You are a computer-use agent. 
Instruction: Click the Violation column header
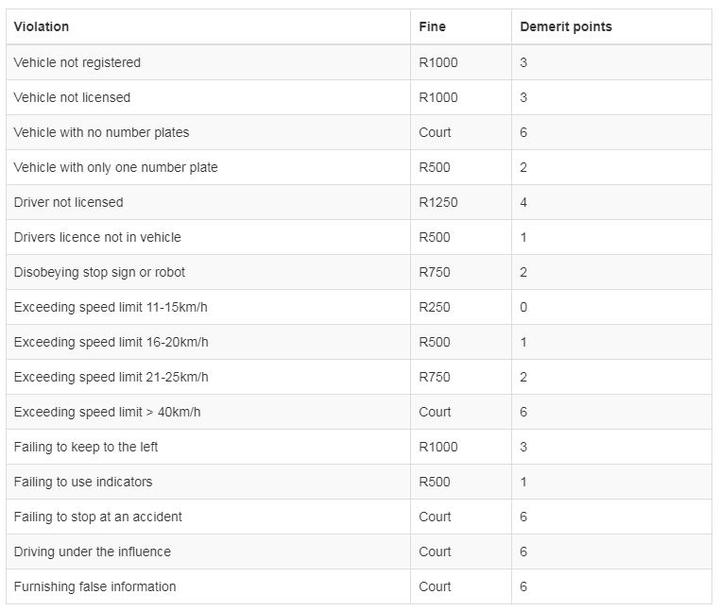(42, 27)
